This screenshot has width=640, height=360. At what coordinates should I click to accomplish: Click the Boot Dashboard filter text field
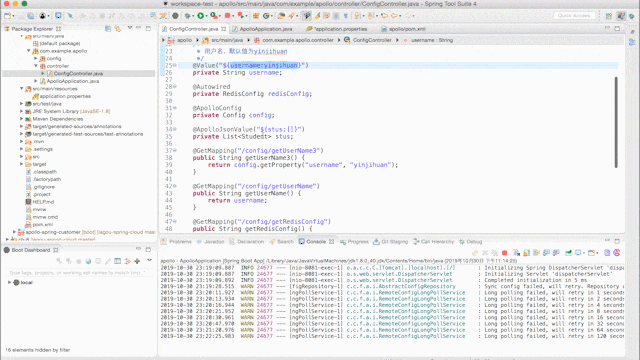click(78, 272)
